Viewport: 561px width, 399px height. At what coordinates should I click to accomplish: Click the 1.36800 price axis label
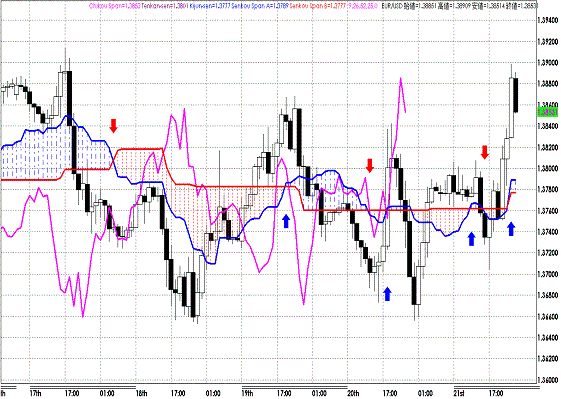point(548,295)
